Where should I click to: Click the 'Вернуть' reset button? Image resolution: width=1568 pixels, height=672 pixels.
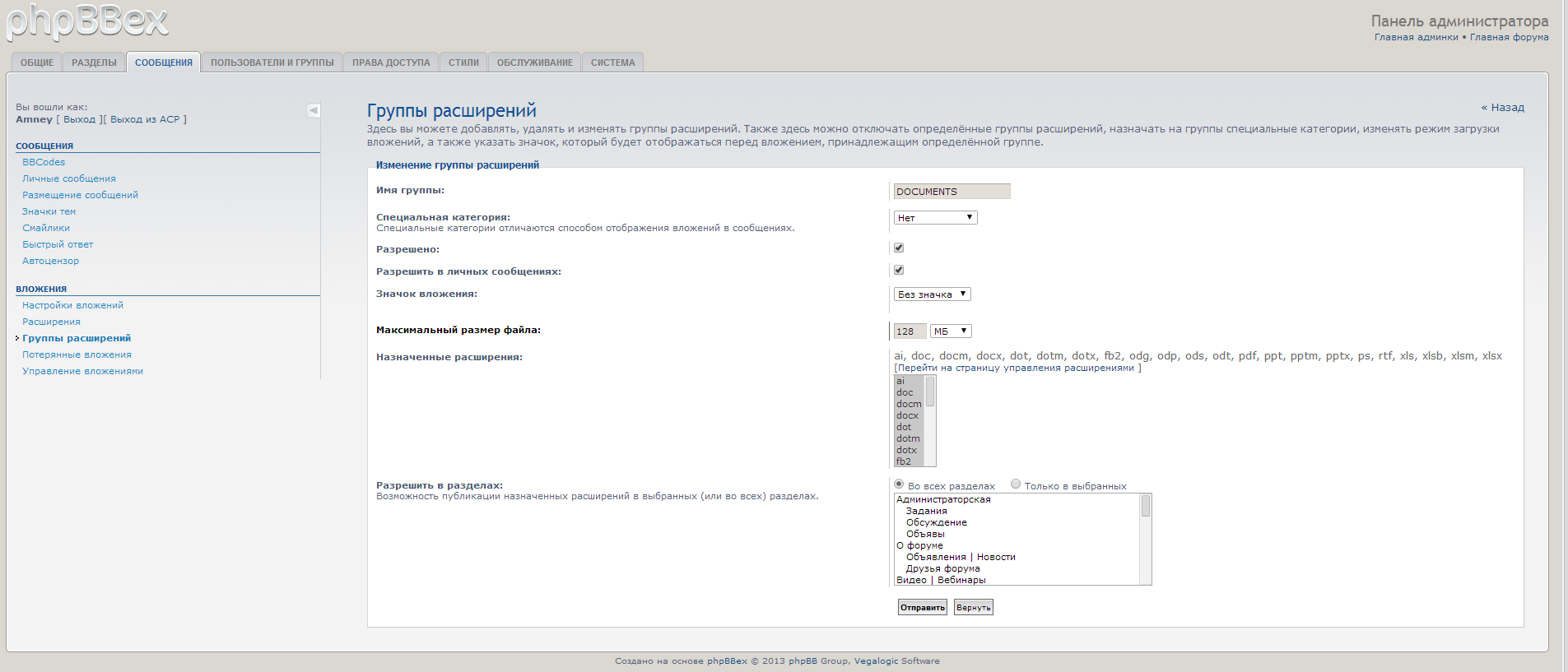[x=973, y=608]
